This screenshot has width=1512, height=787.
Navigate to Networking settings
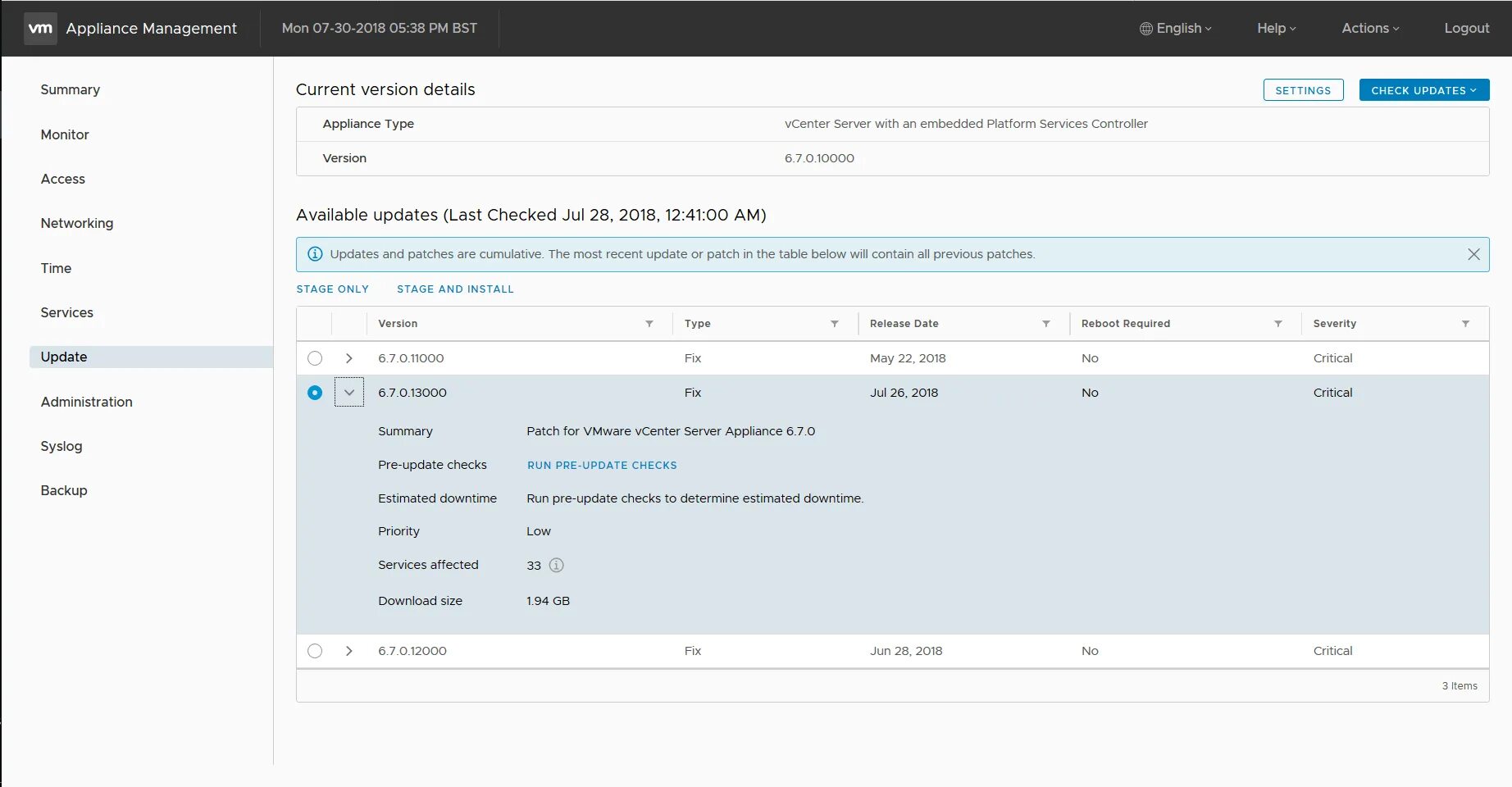tap(77, 223)
